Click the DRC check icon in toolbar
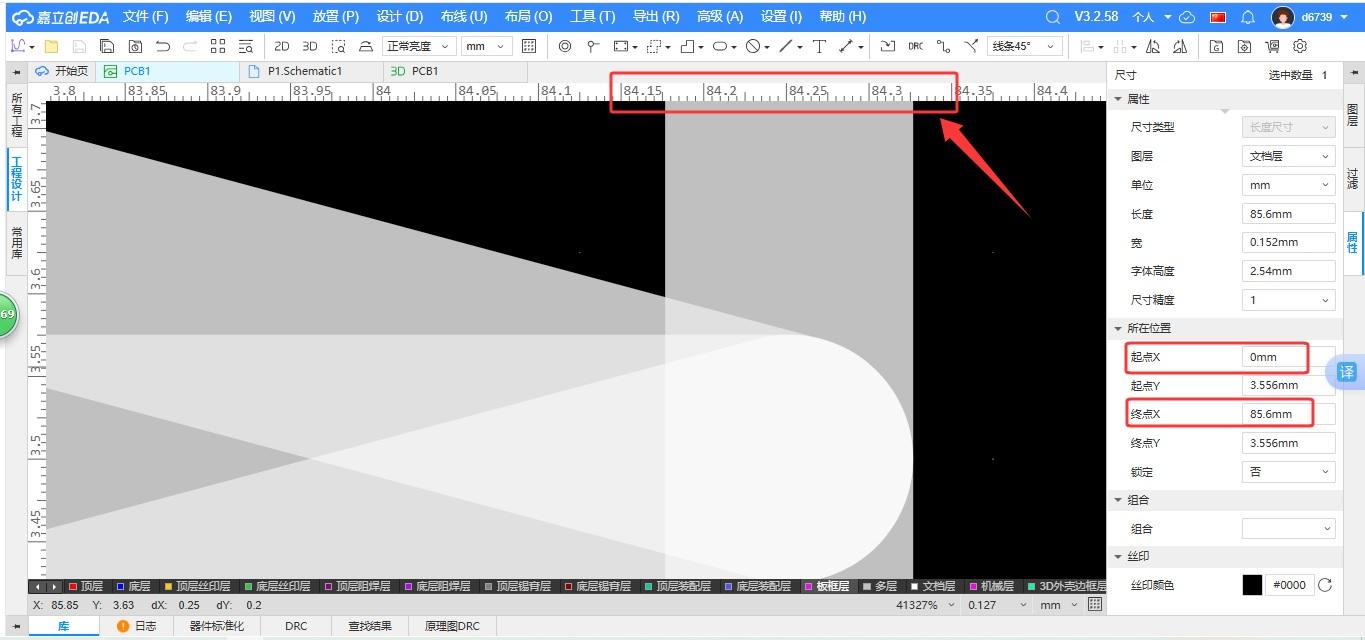Viewport: 1365px width, 640px height. (915, 46)
